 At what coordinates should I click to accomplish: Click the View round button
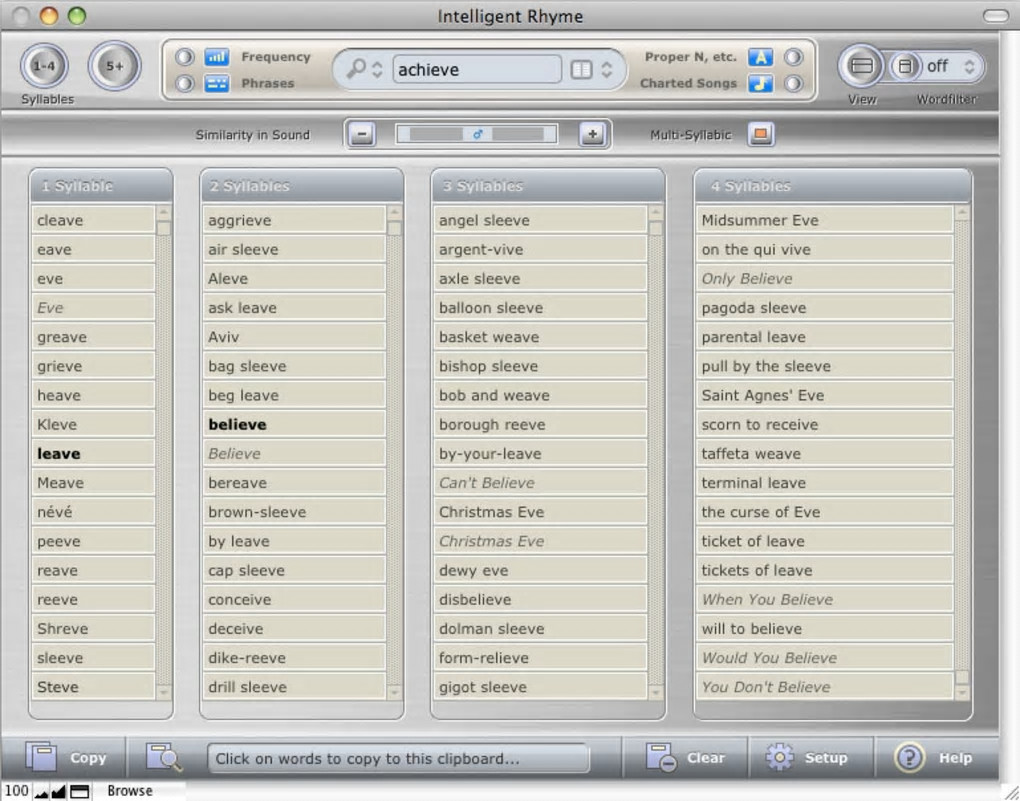[861, 66]
